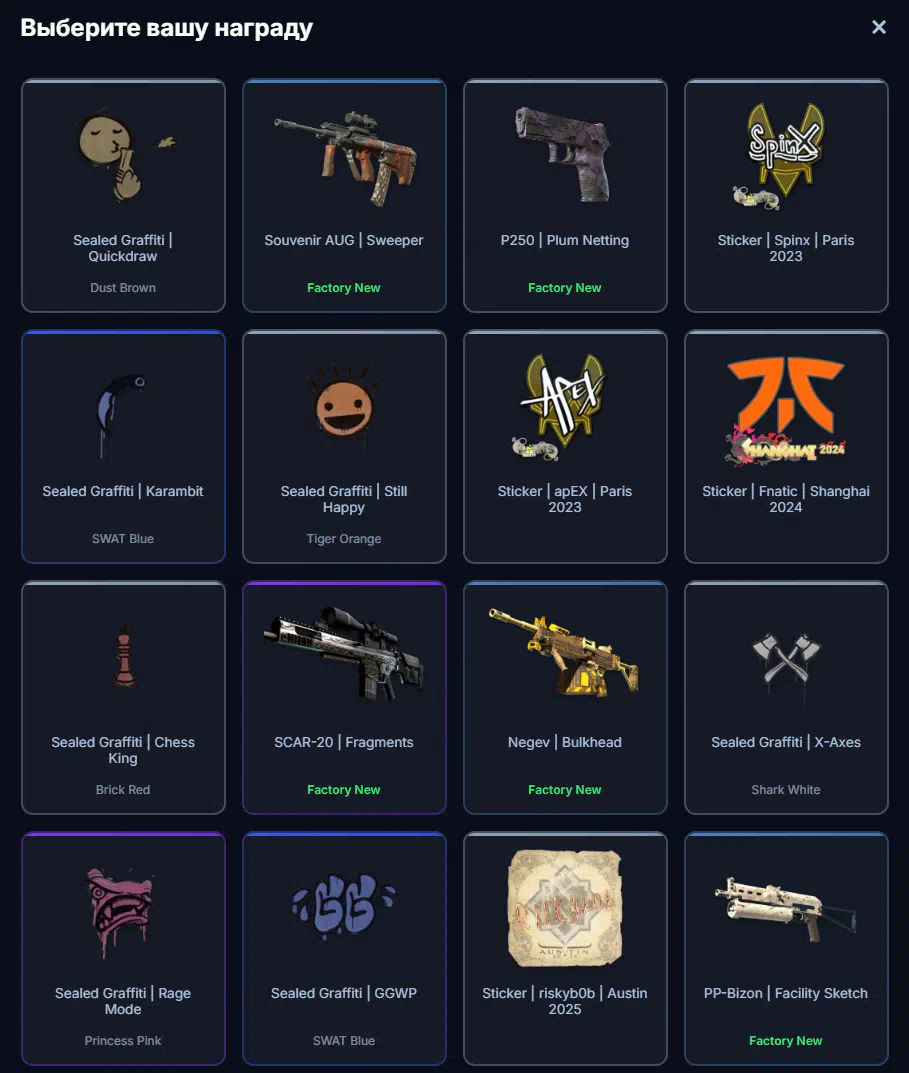909x1073 pixels.
Task: Select the riskyb0b Austin 2025 sticker image
Action: [565, 908]
